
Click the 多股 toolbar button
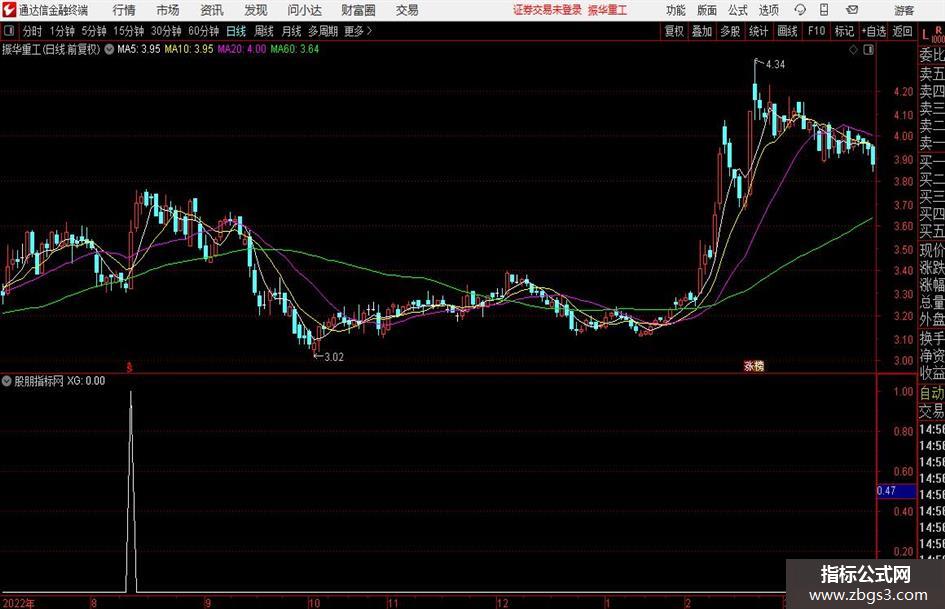(x=730, y=31)
